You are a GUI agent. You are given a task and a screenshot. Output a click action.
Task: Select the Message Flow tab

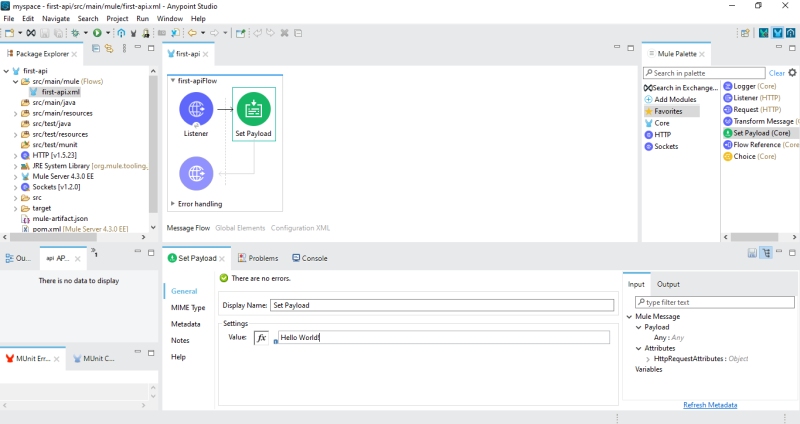(188, 228)
